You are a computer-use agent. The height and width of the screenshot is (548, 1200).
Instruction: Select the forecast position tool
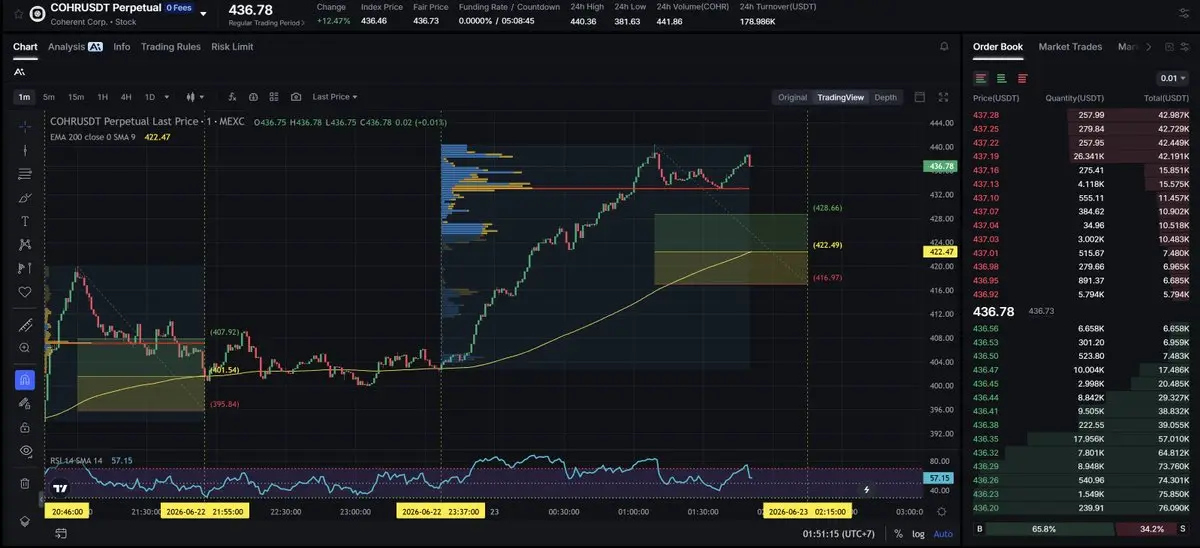pos(25,268)
